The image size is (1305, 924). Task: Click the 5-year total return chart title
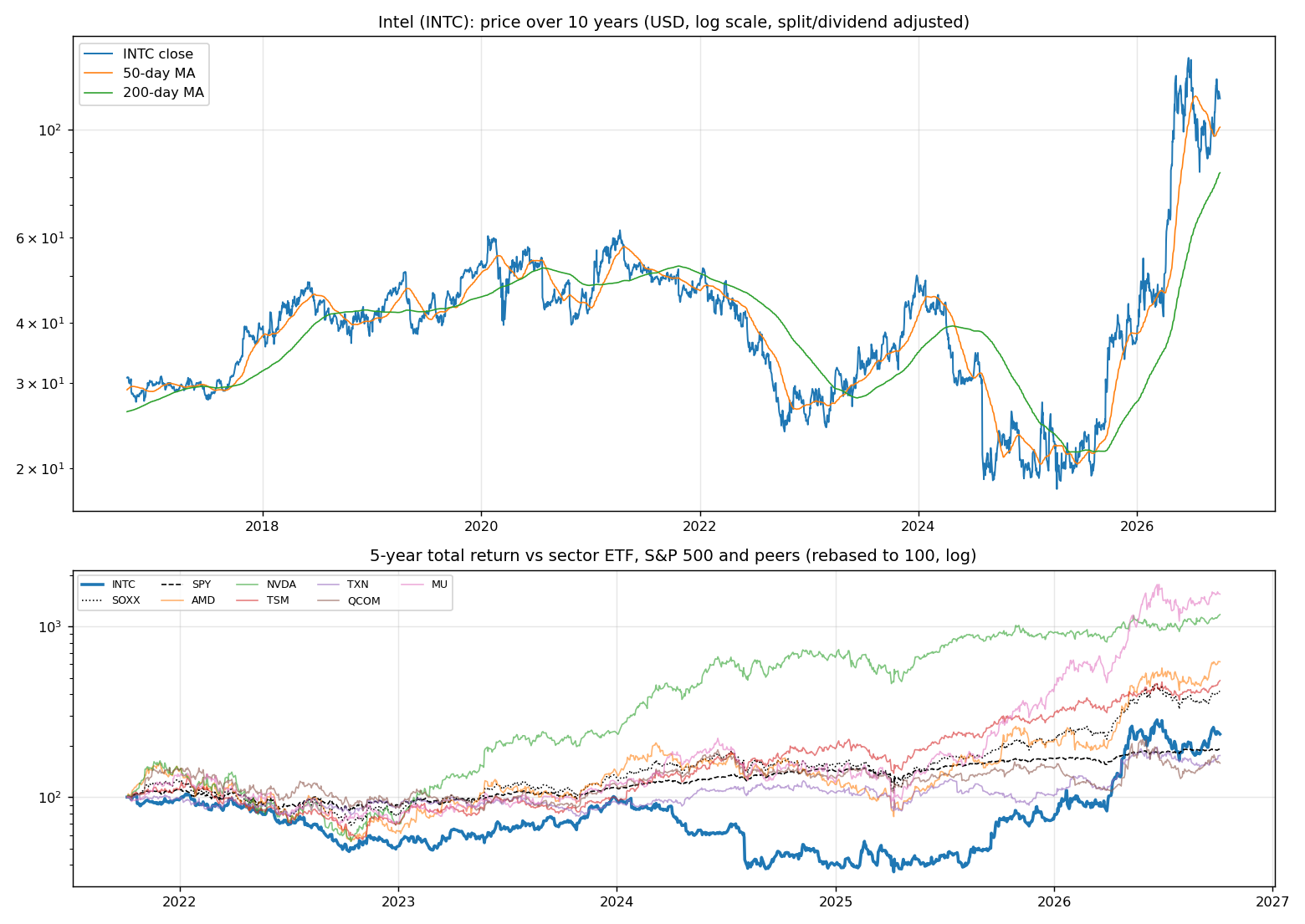tap(673, 556)
